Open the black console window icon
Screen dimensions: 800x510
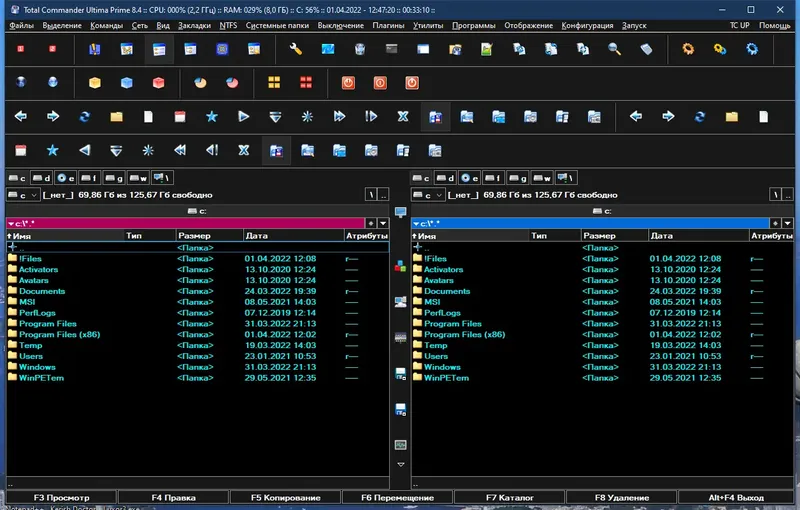391,49
